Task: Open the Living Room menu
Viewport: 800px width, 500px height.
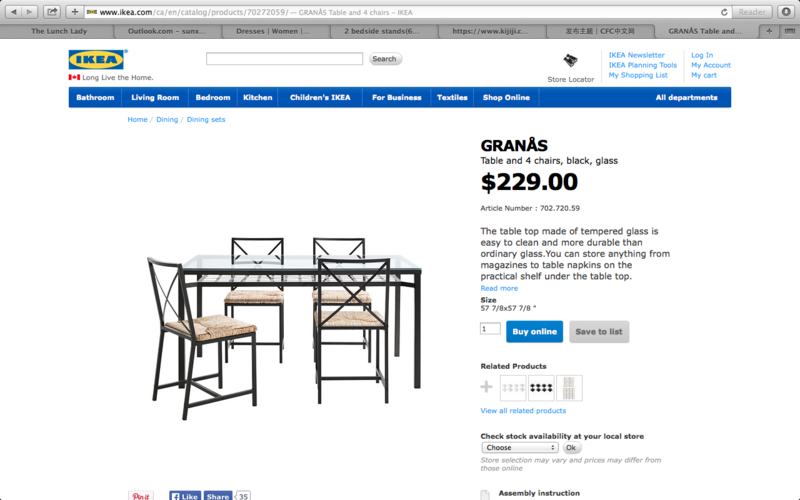Action: point(155,97)
